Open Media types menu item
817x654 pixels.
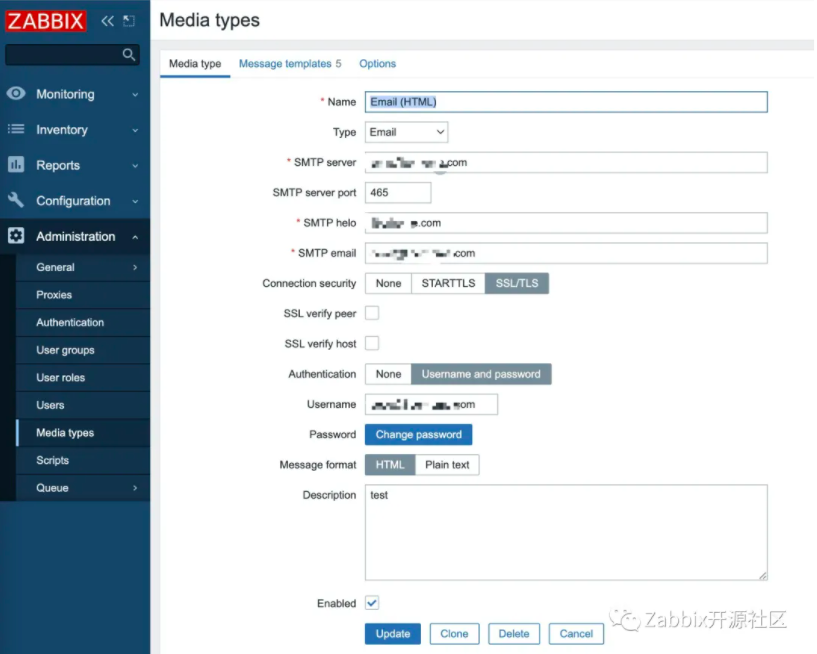(83, 433)
